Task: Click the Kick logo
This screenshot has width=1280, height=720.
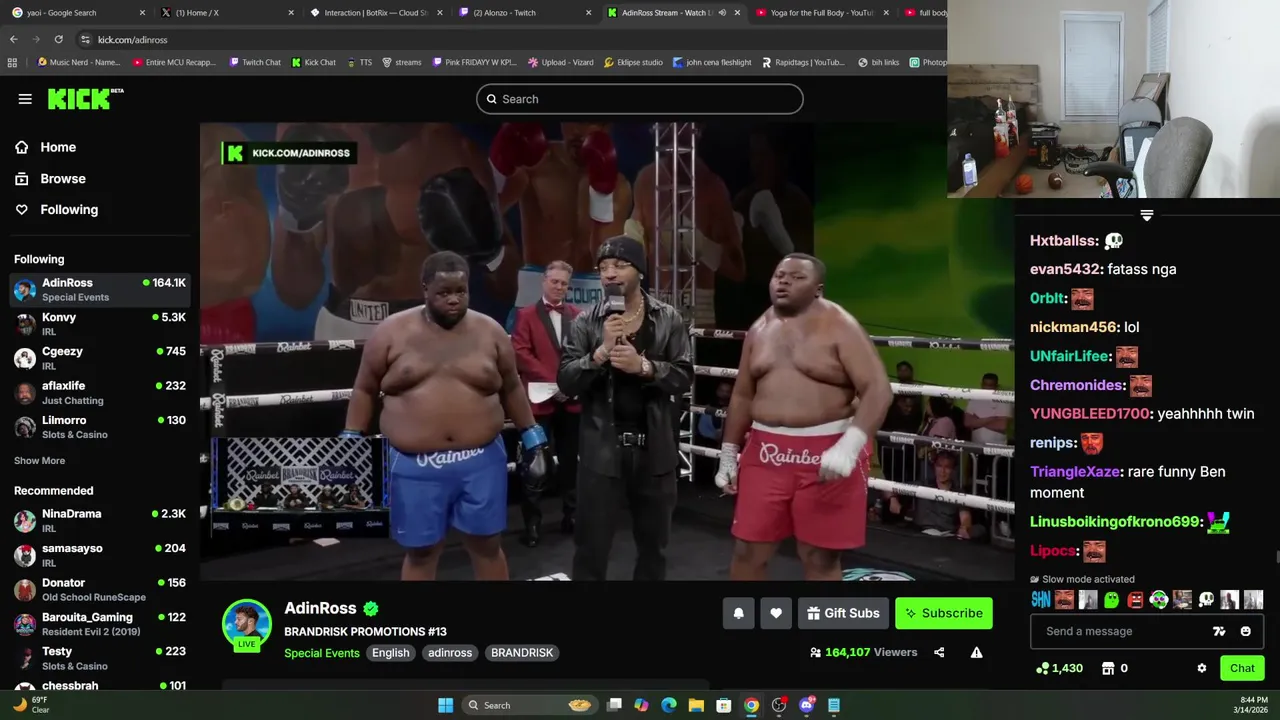Action: pos(85,98)
